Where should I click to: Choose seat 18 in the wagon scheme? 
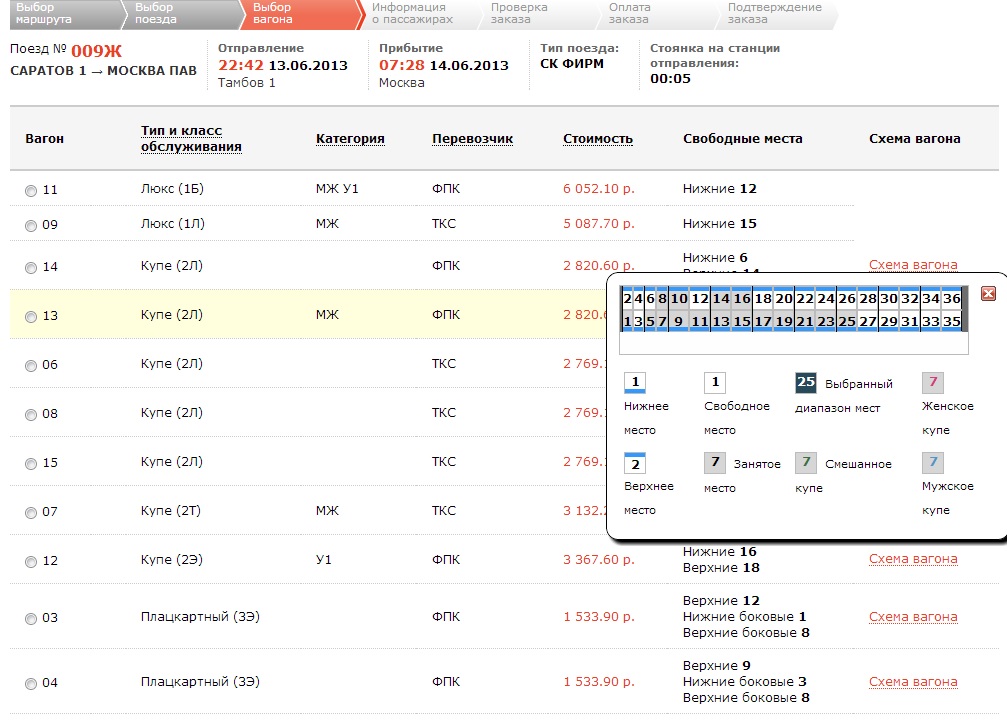pos(762,299)
